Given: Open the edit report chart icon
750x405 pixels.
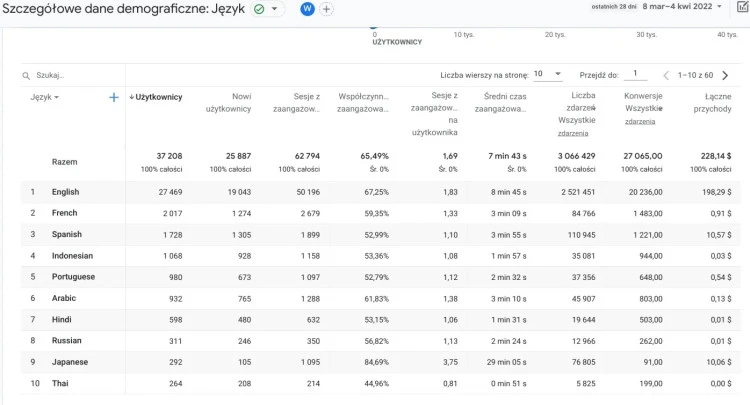Looking at the screenshot, I should pos(739,7).
